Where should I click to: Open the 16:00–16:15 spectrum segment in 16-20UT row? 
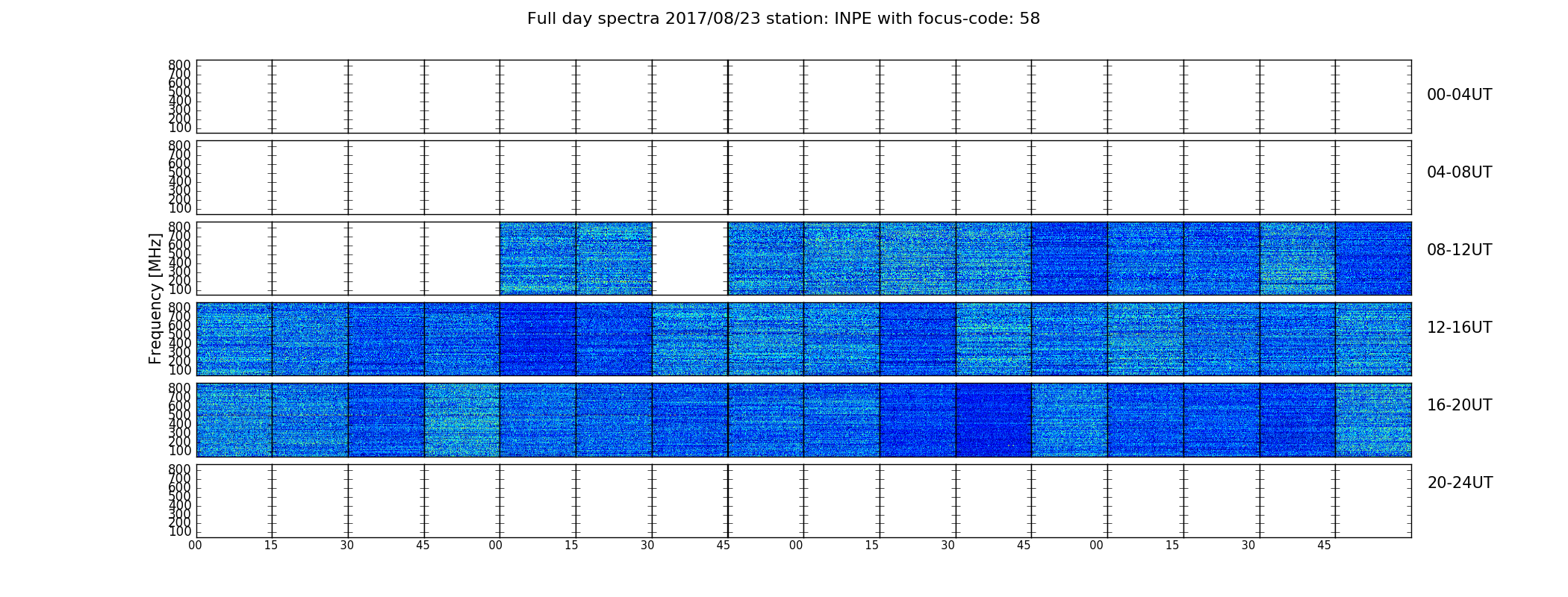(234, 420)
